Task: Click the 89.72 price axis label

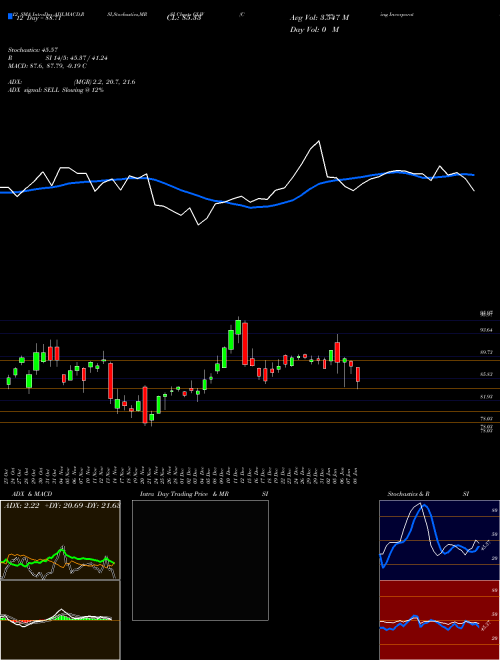Action: 486,352
